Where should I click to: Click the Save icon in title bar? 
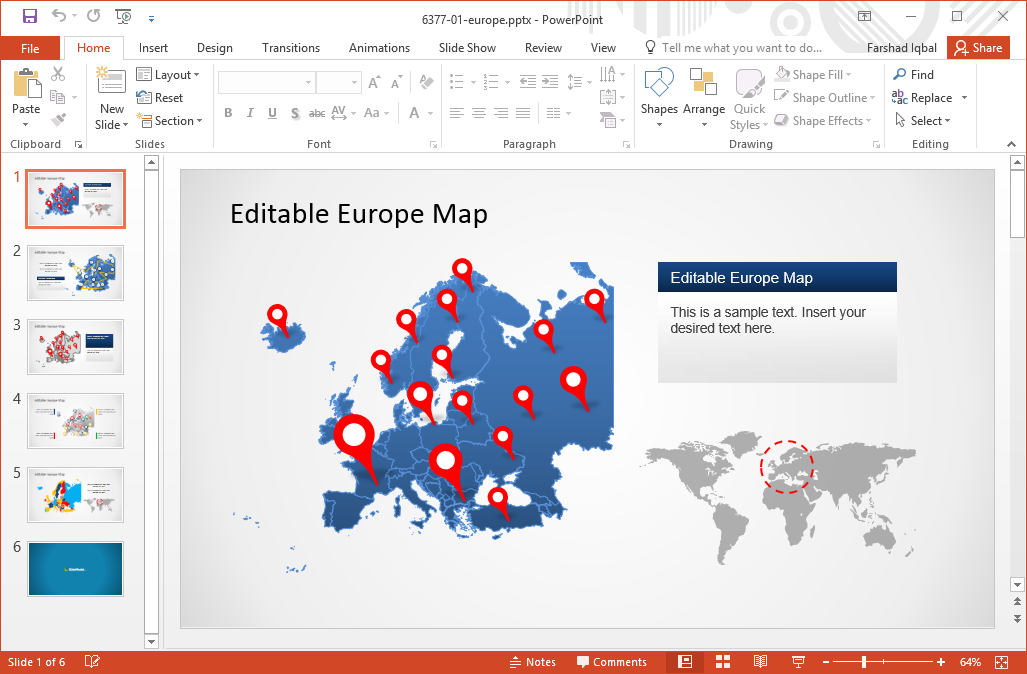(x=29, y=16)
